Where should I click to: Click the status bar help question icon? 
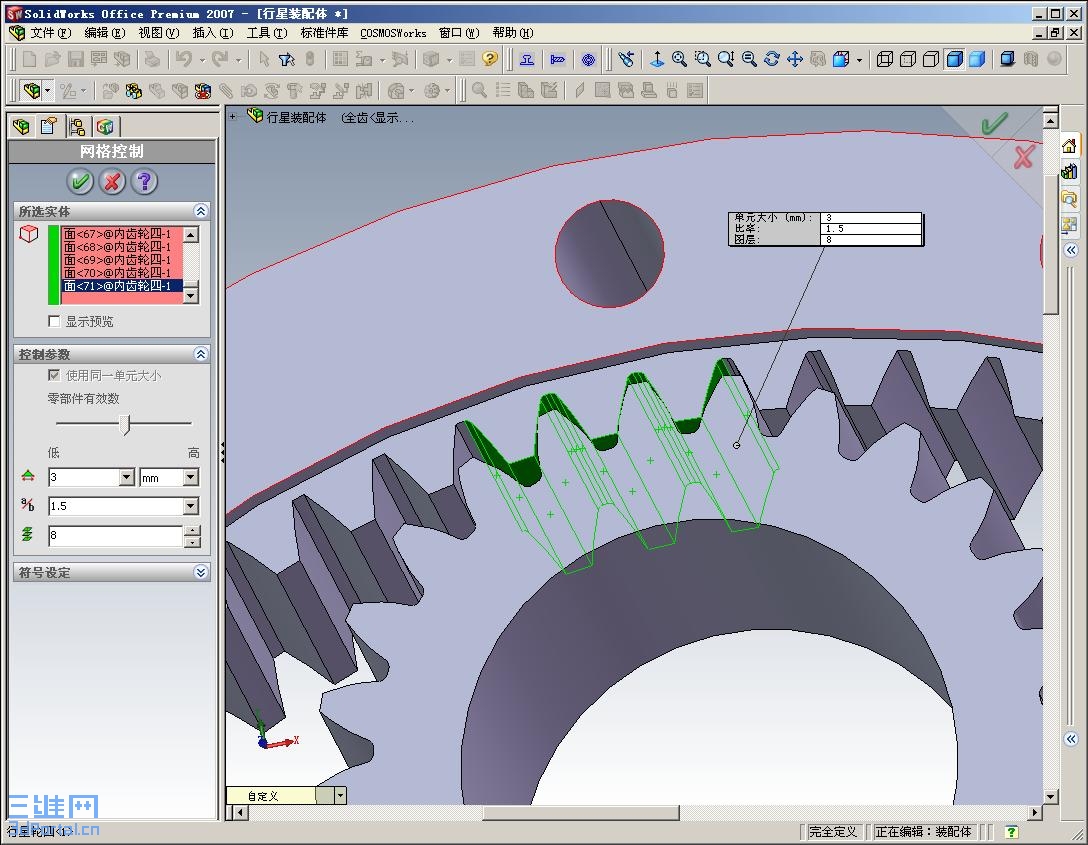(1012, 831)
